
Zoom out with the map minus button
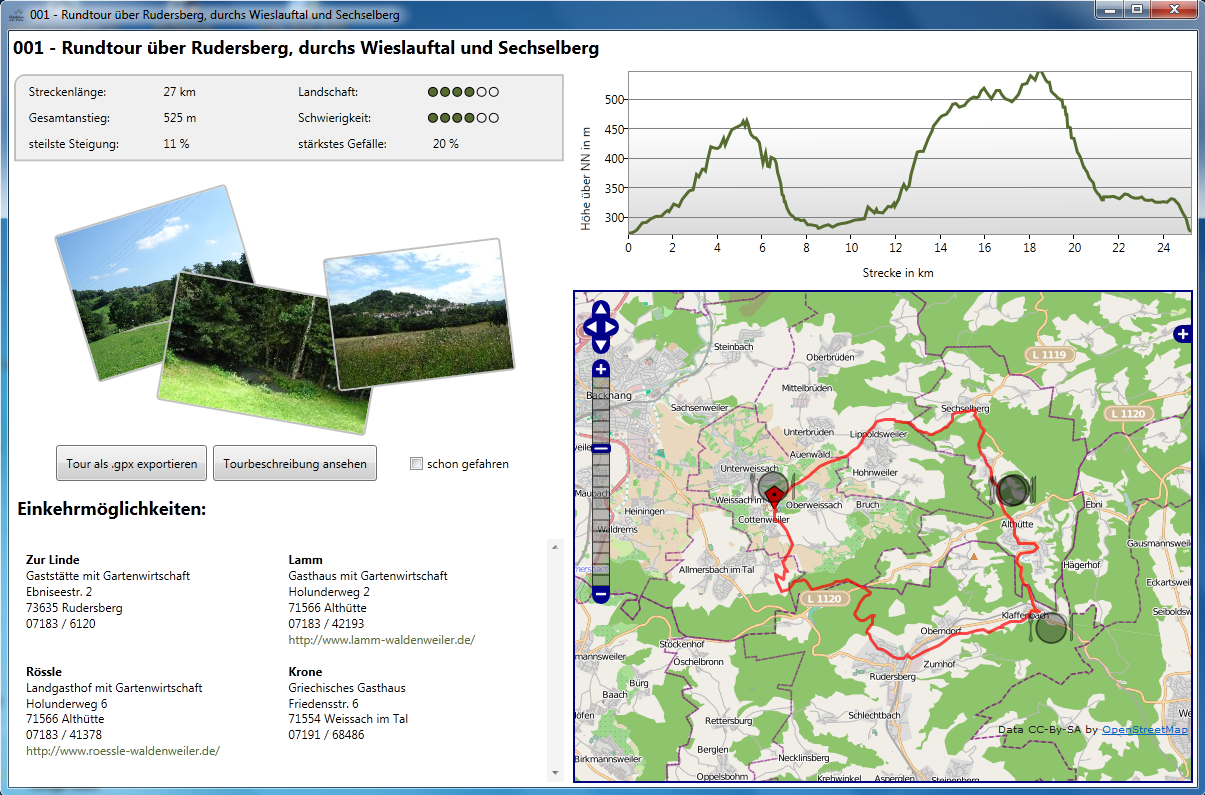601,594
